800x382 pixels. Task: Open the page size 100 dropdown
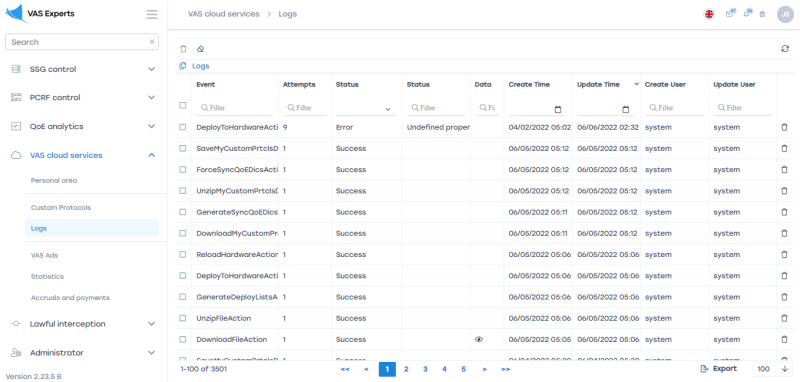tap(772, 369)
